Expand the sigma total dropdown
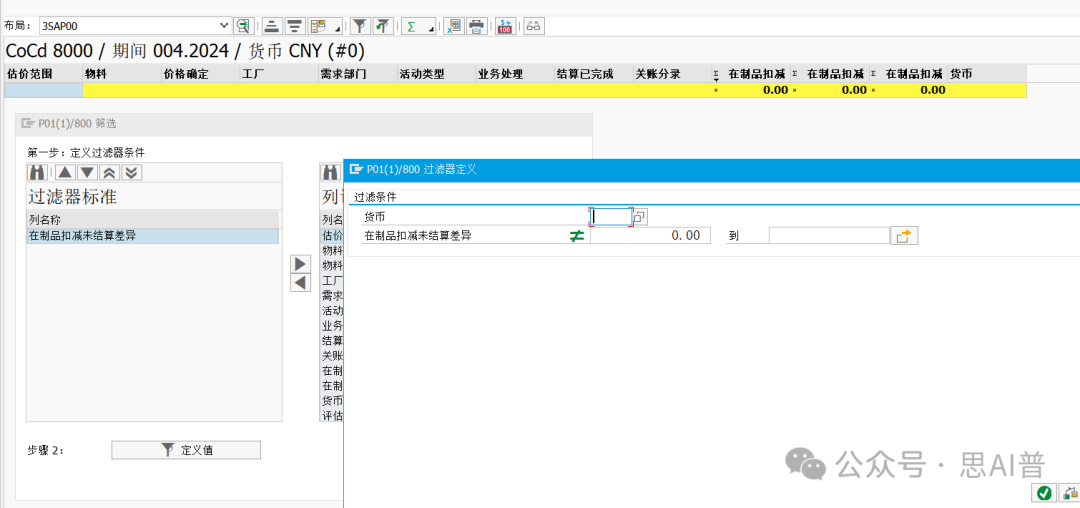The height and width of the screenshot is (508, 1080). (431, 29)
